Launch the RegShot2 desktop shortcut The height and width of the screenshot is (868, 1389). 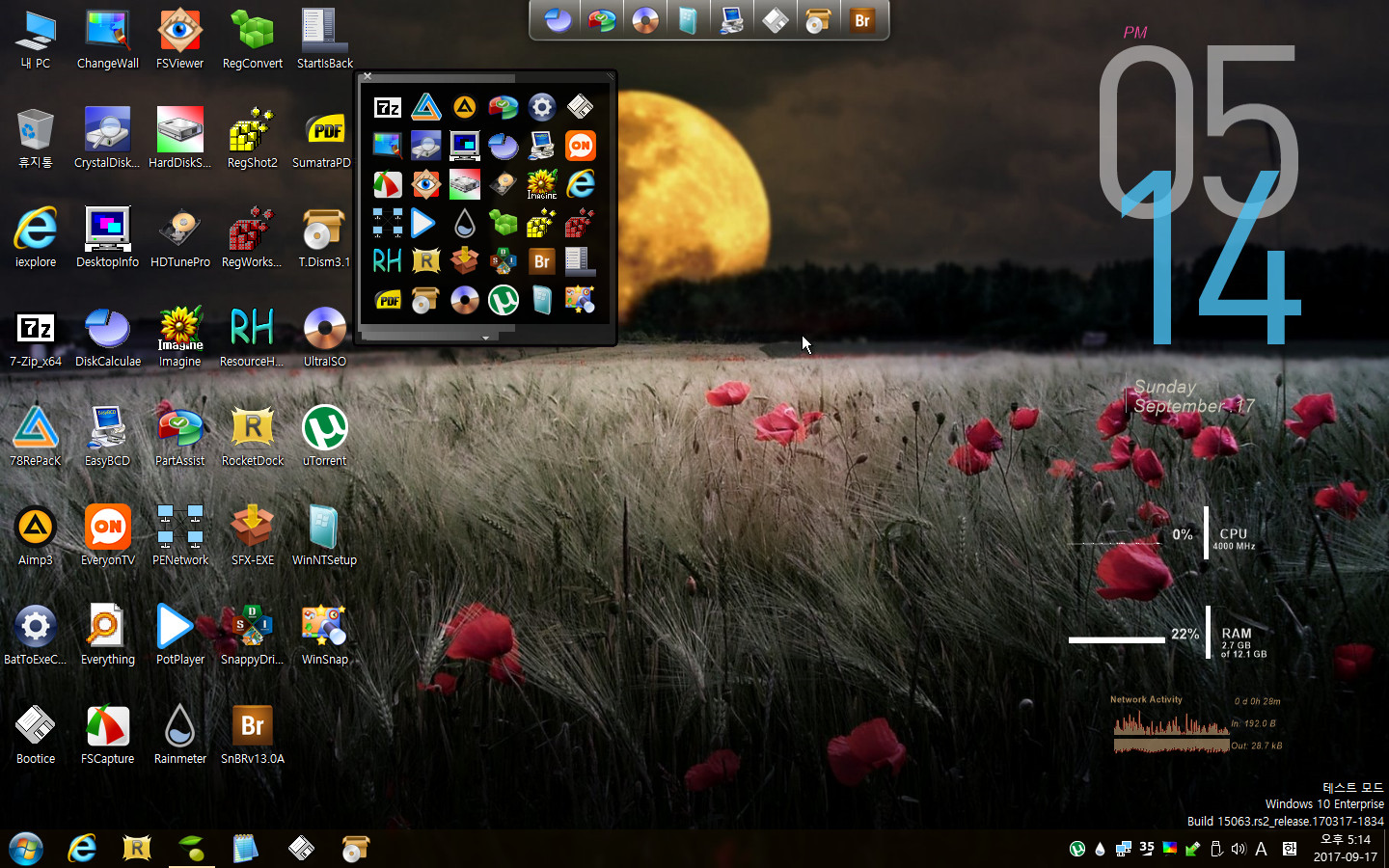[x=253, y=139]
